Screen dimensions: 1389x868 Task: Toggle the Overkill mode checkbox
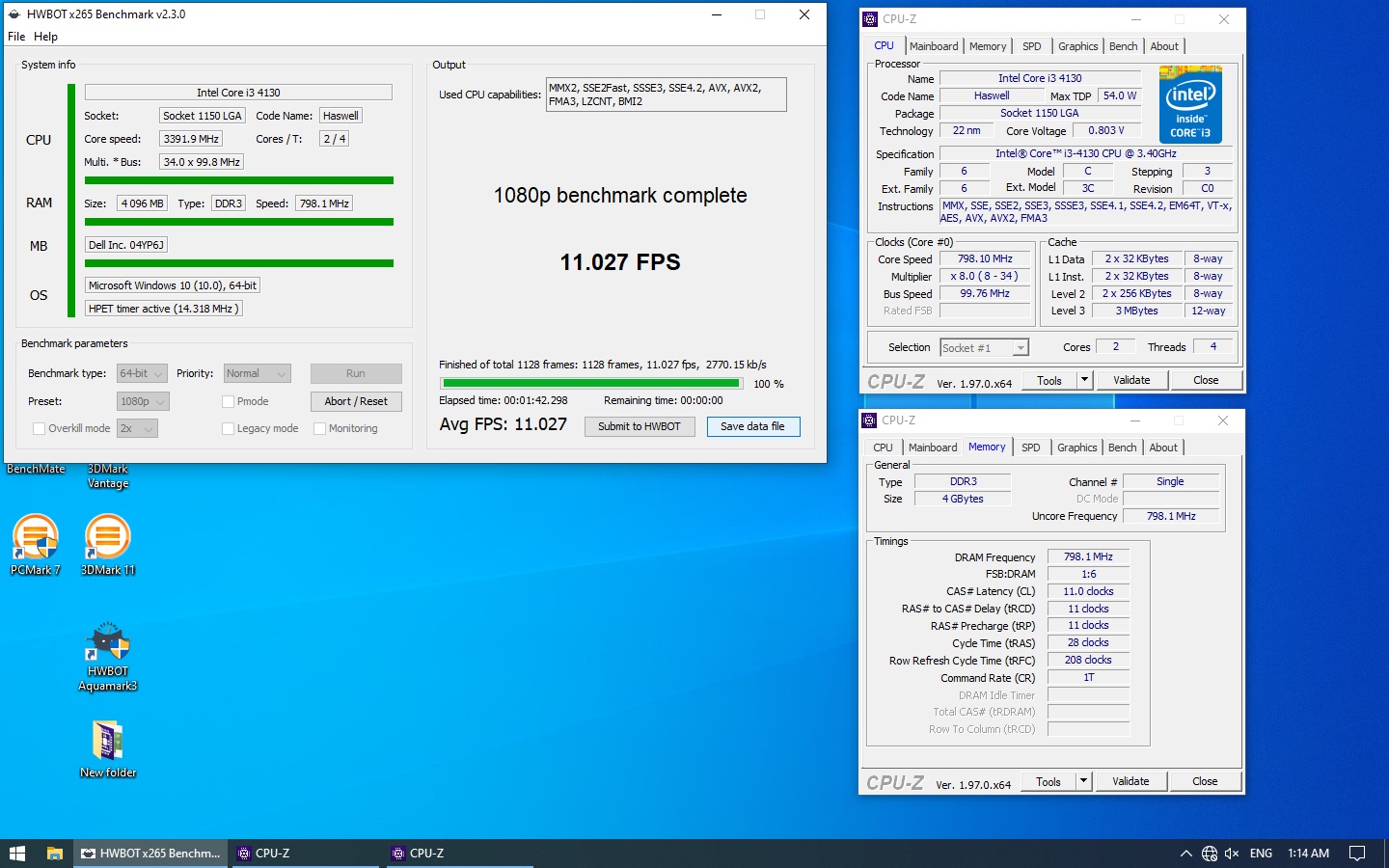39,428
